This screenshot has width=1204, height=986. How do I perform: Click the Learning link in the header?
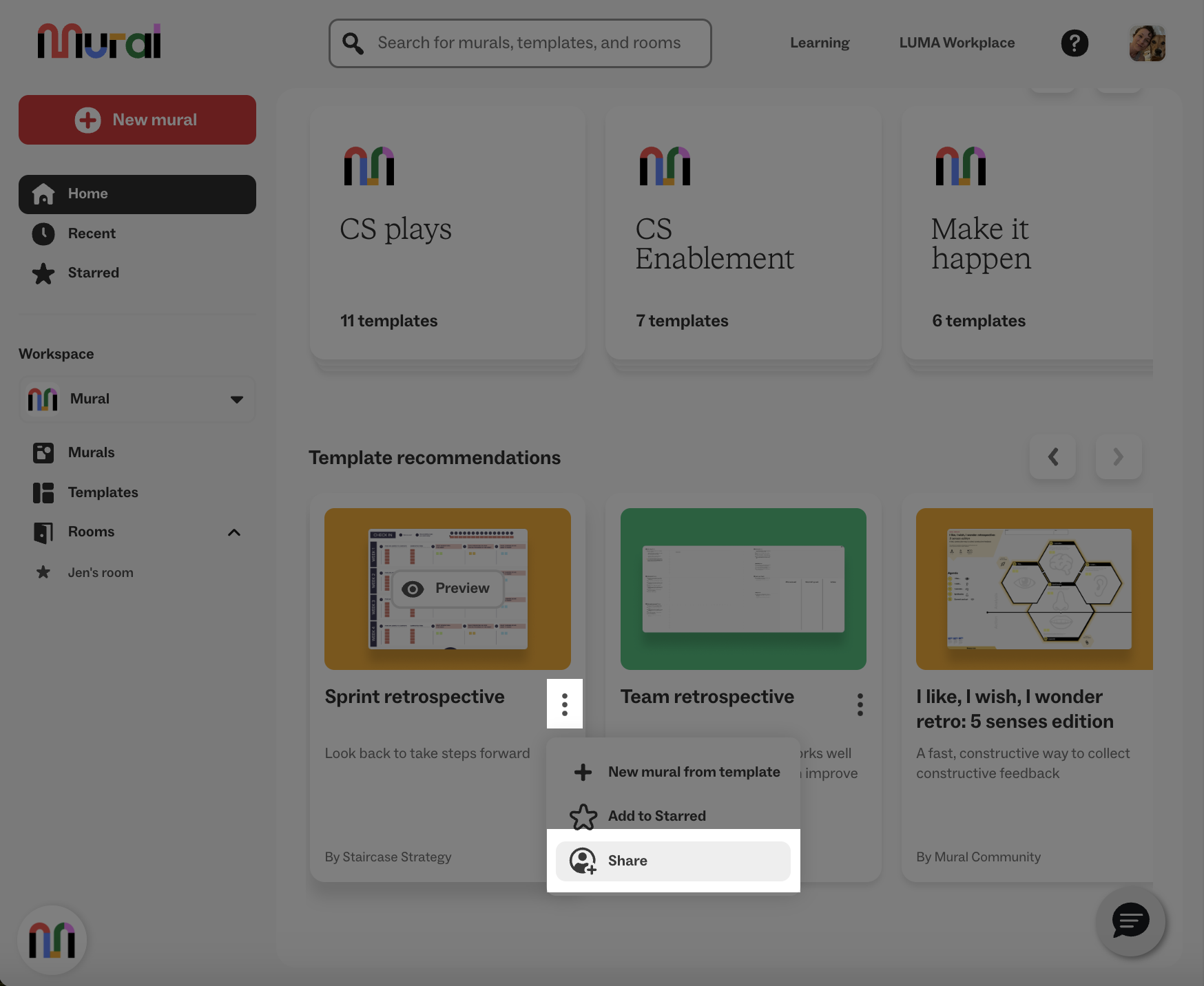click(820, 43)
